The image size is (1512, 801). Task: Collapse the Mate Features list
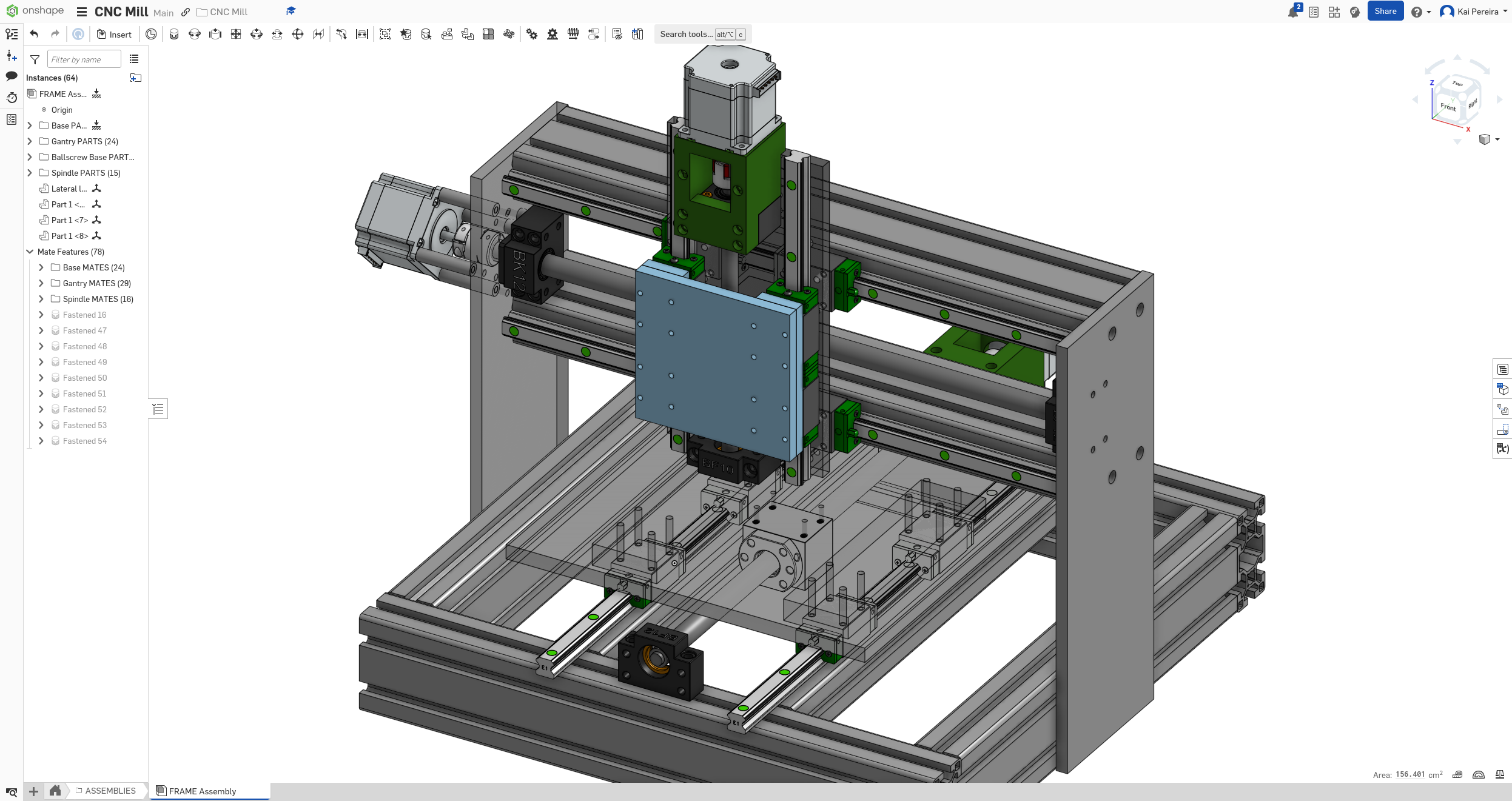click(x=30, y=252)
